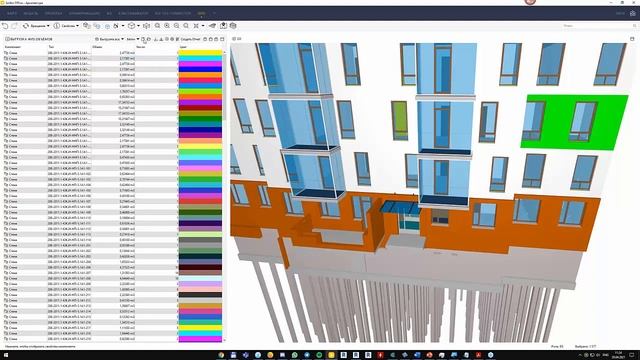Click the fit-to-extents crossed arrows icon
Image resolution: width=640 pixels, height=360 pixels.
196,26
